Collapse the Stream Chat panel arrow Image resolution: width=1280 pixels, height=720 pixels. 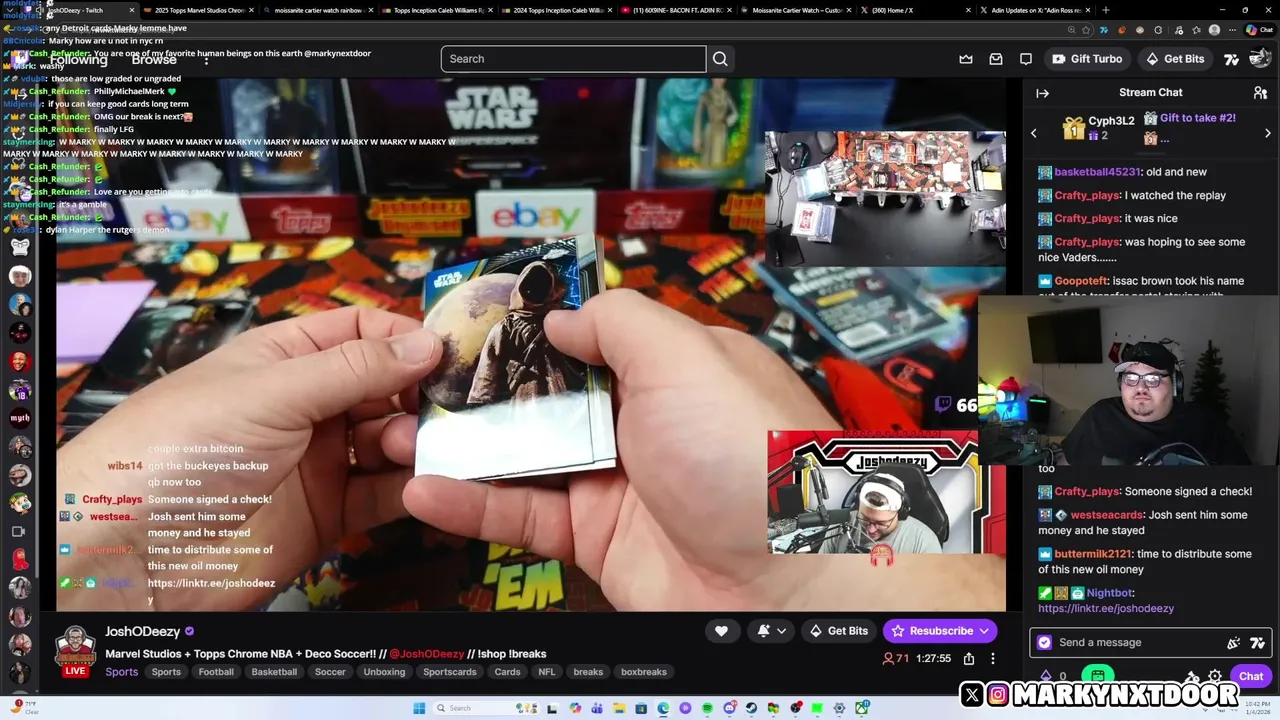tap(1042, 93)
